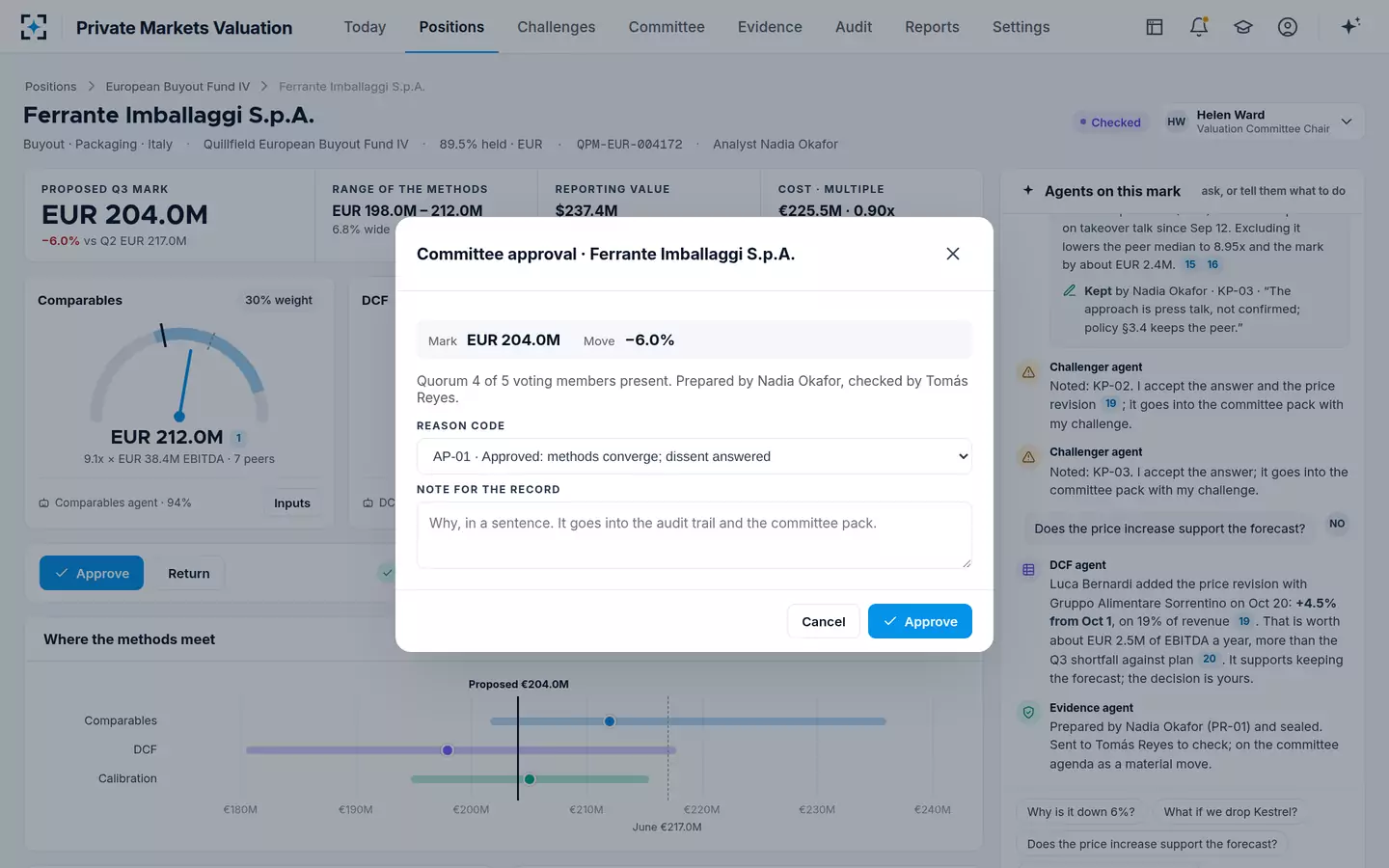Click the Private Markets Valuation logo icon
The image size is (1389, 868).
tap(34, 27)
